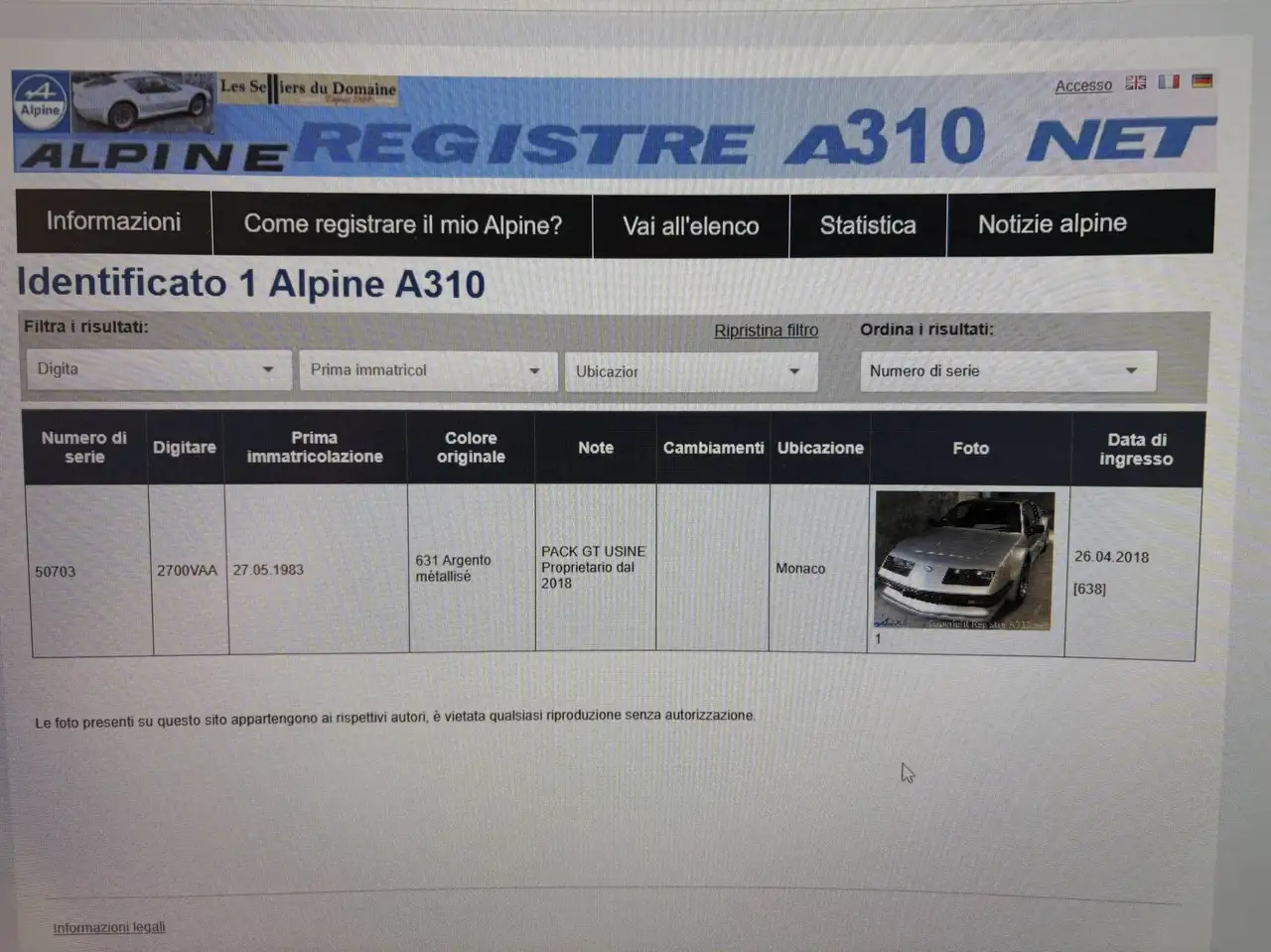Open the silver Alpine A310 photo thumbnail
This screenshot has width=1271, height=952.
963,561
